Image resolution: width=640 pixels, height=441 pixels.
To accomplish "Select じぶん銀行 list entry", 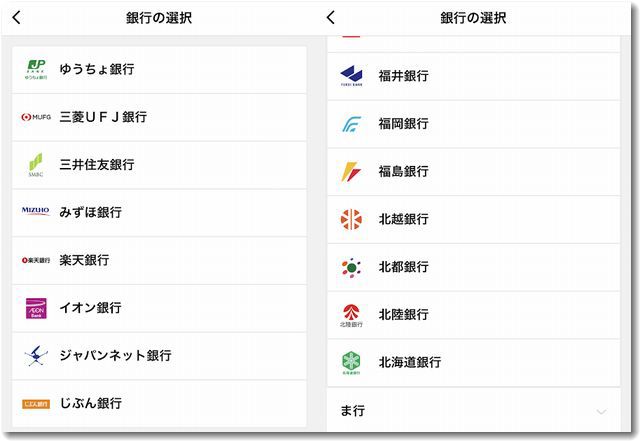I will point(91,403).
